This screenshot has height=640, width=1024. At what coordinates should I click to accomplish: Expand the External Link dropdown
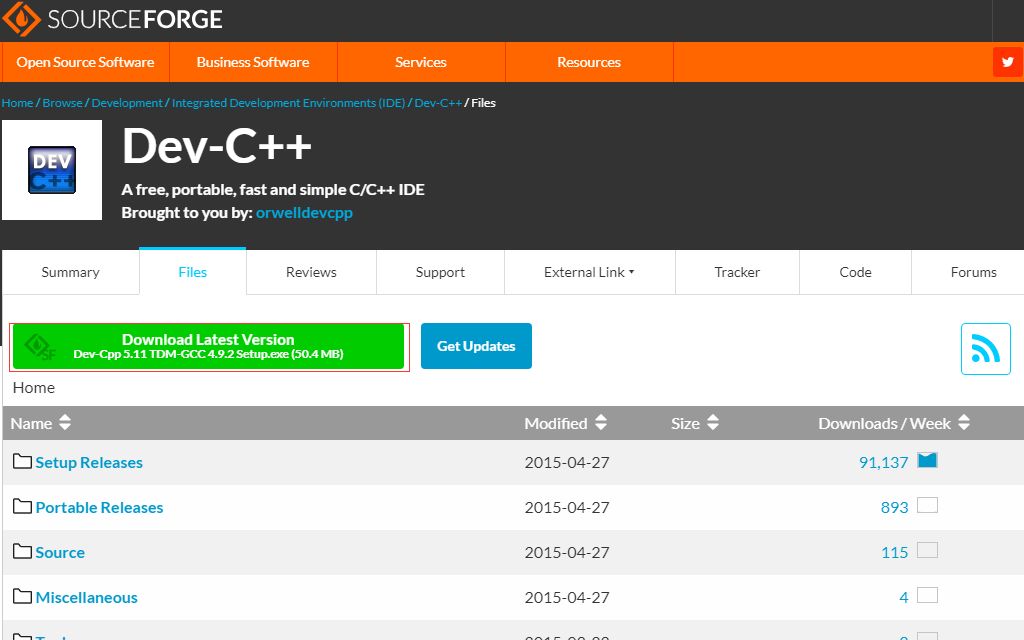[589, 272]
